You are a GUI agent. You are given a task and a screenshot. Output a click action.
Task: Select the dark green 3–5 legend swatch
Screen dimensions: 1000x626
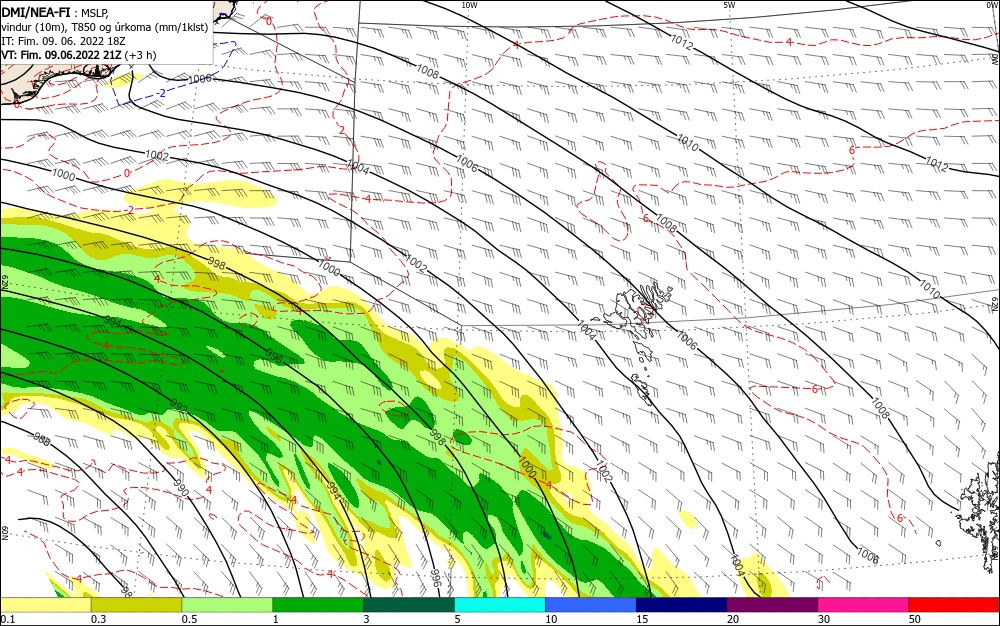pyautogui.click(x=409, y=605)
